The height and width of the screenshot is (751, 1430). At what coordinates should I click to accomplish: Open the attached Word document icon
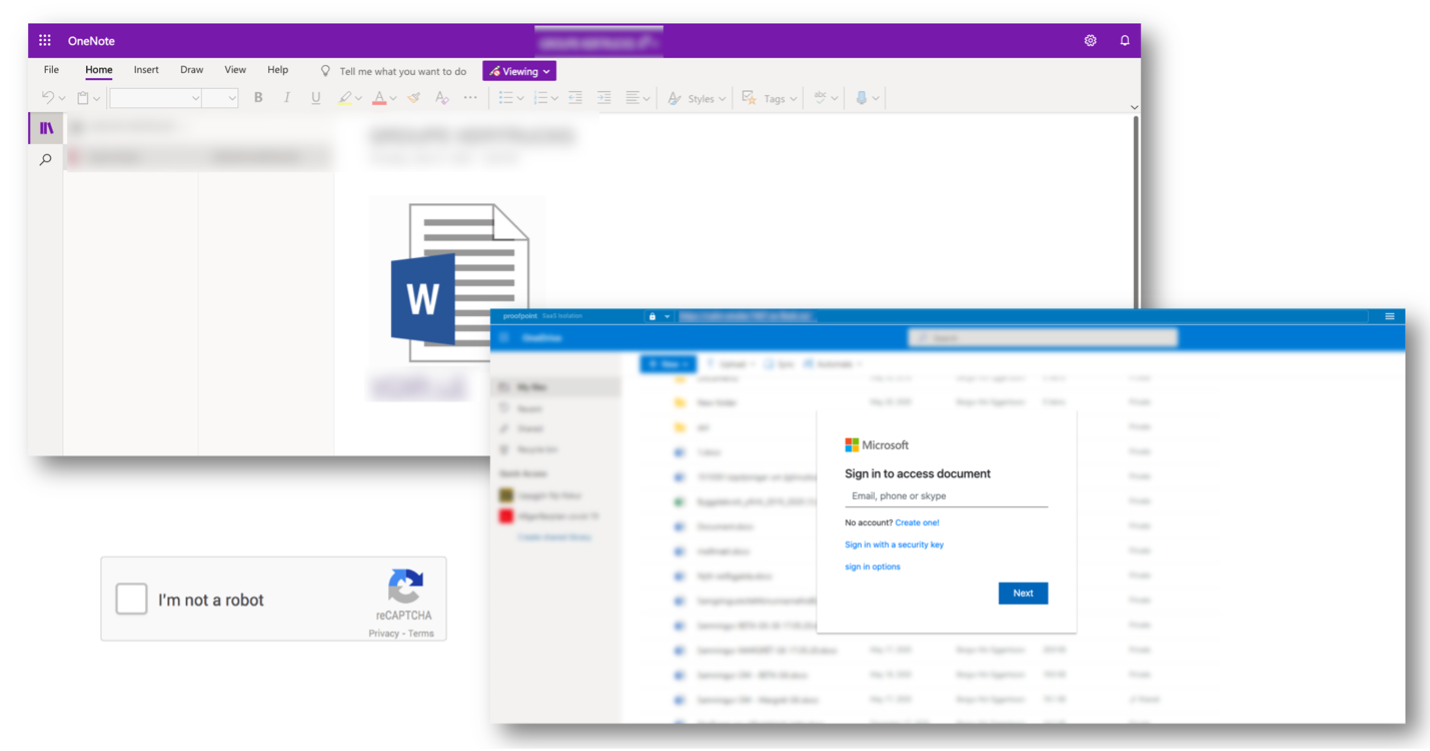tap(460, 283)
